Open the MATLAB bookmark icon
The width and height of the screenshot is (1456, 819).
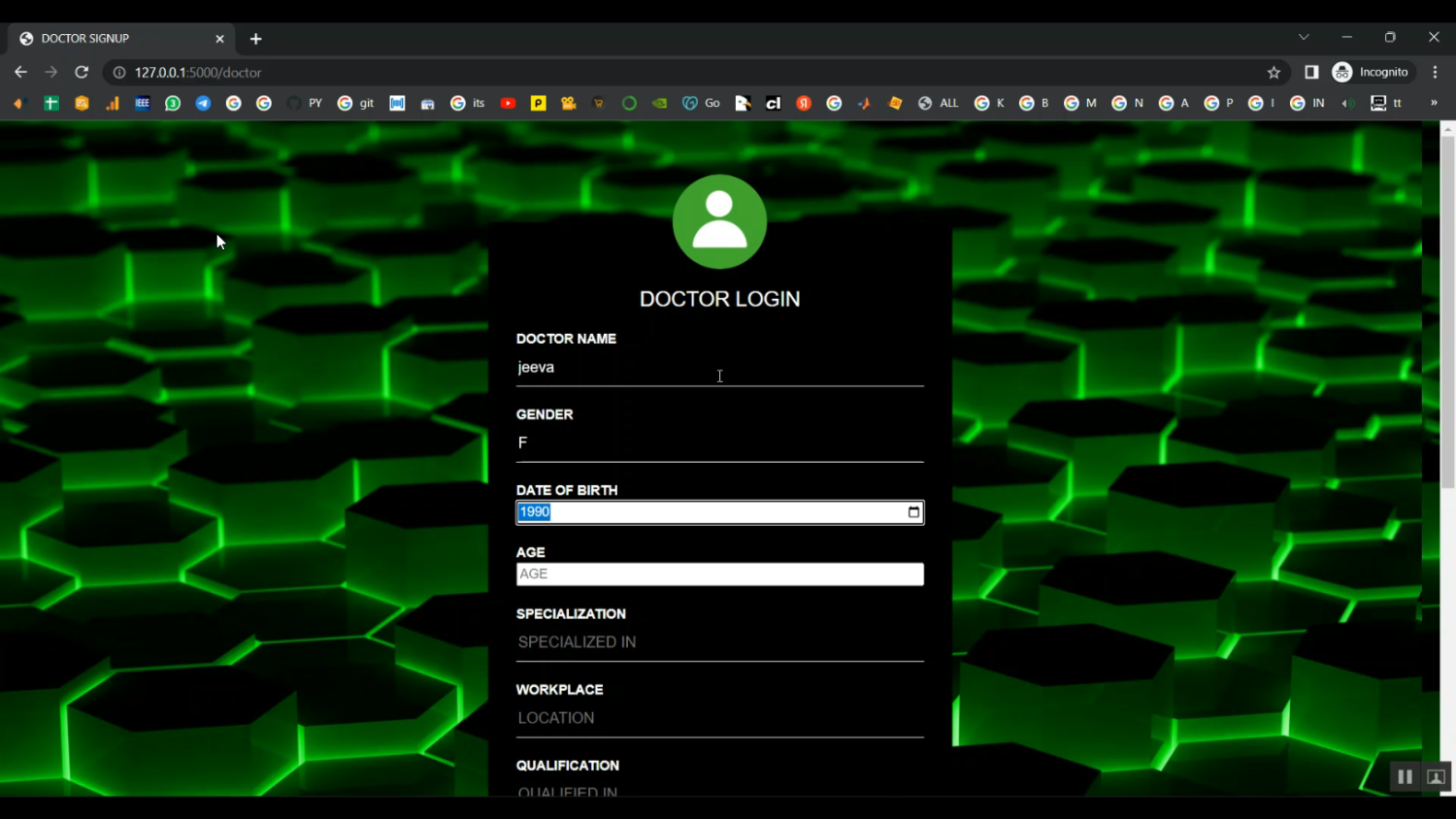tap(864, 103)
